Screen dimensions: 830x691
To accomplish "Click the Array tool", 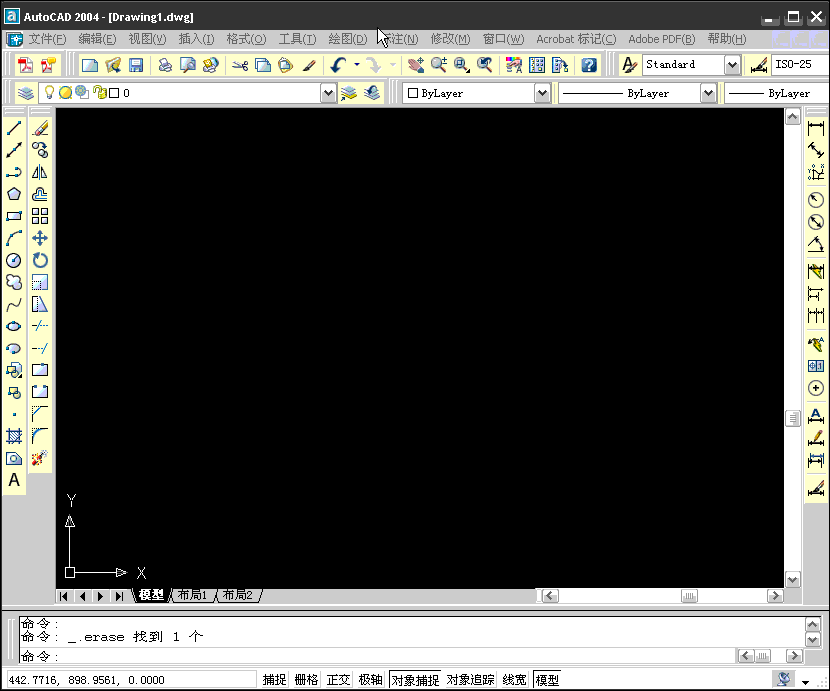I will 40,216.
